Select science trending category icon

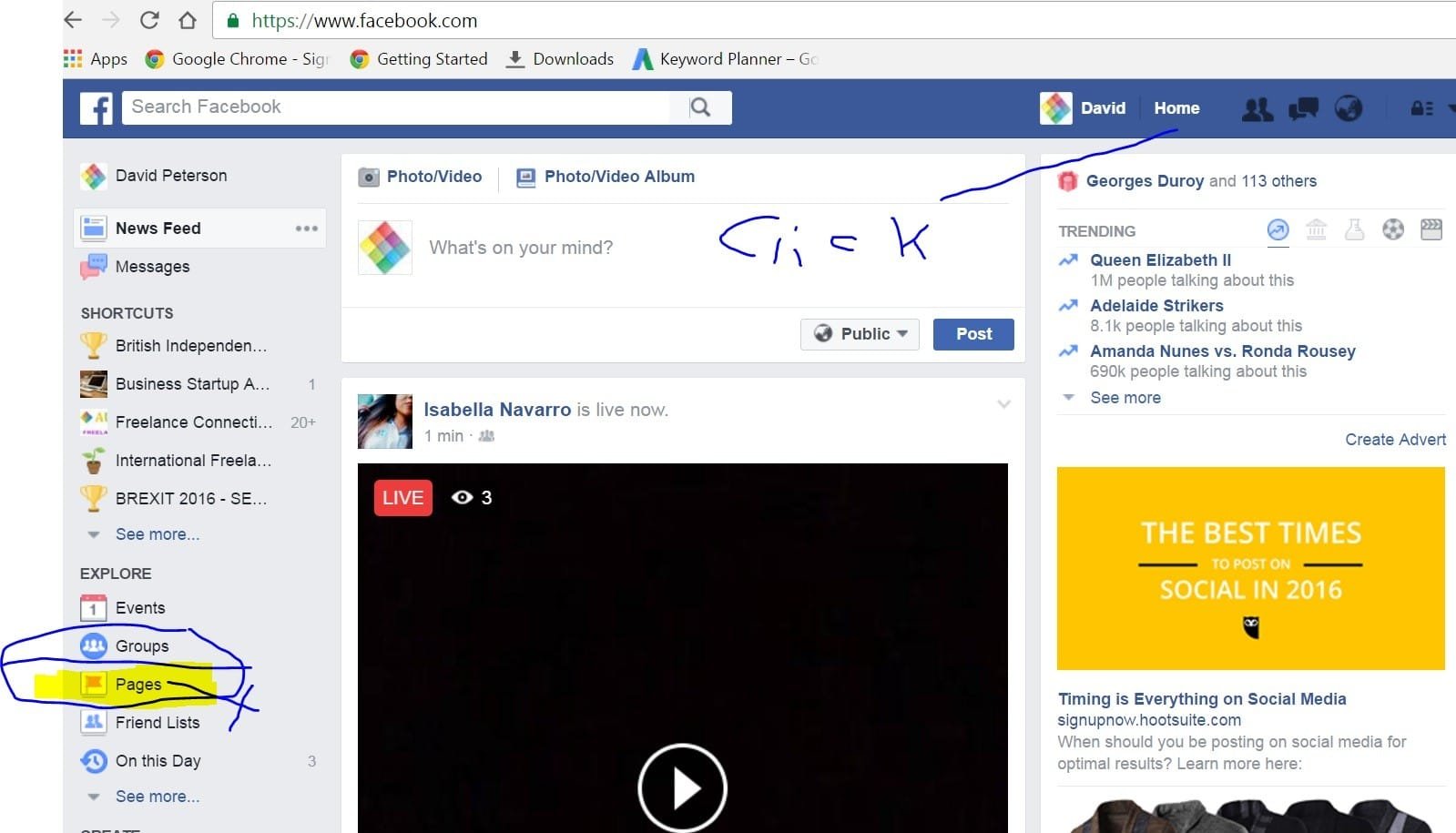[1355, 229]
